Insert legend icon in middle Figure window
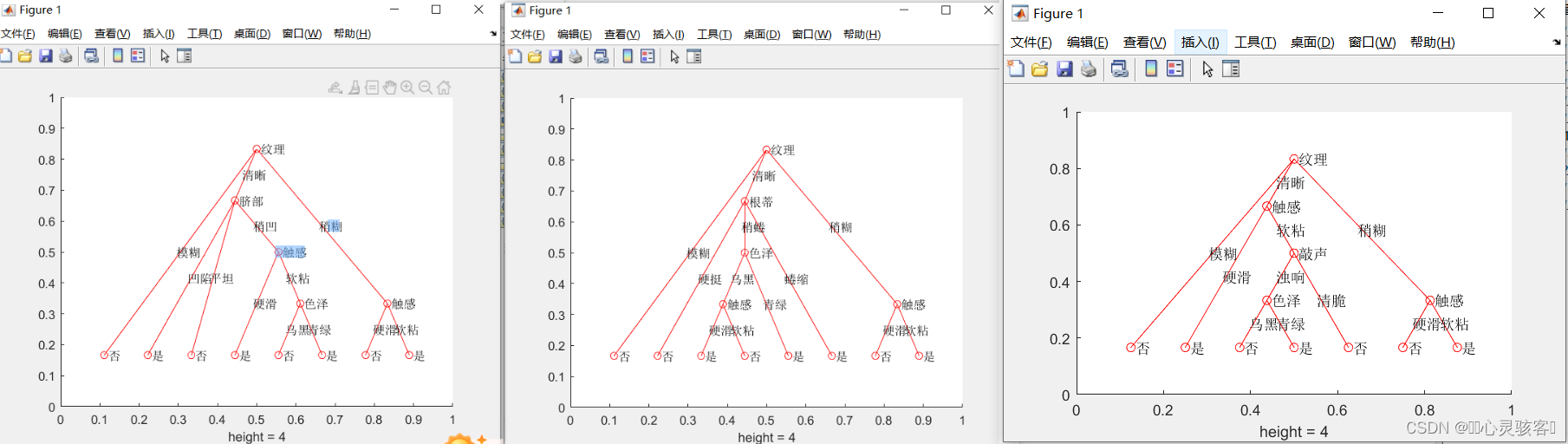Screen dimensions: 1568x444 pos(647,56)
